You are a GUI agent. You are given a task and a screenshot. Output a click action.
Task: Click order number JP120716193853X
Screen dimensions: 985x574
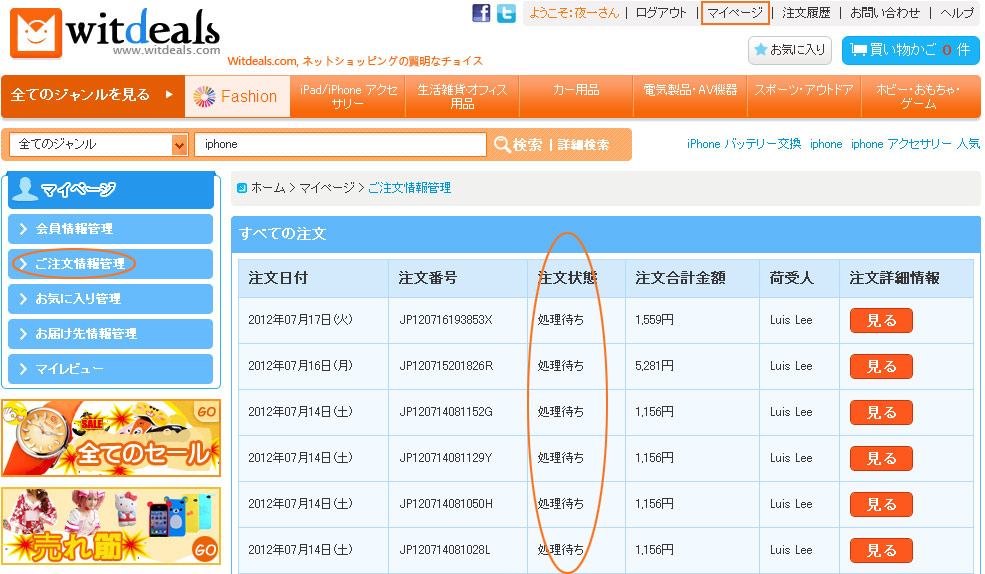coord(446,320)
